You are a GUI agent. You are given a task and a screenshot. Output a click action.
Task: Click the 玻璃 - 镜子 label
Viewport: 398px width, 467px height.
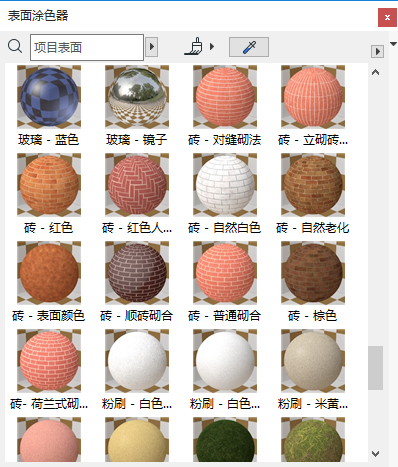click(137, 140)
